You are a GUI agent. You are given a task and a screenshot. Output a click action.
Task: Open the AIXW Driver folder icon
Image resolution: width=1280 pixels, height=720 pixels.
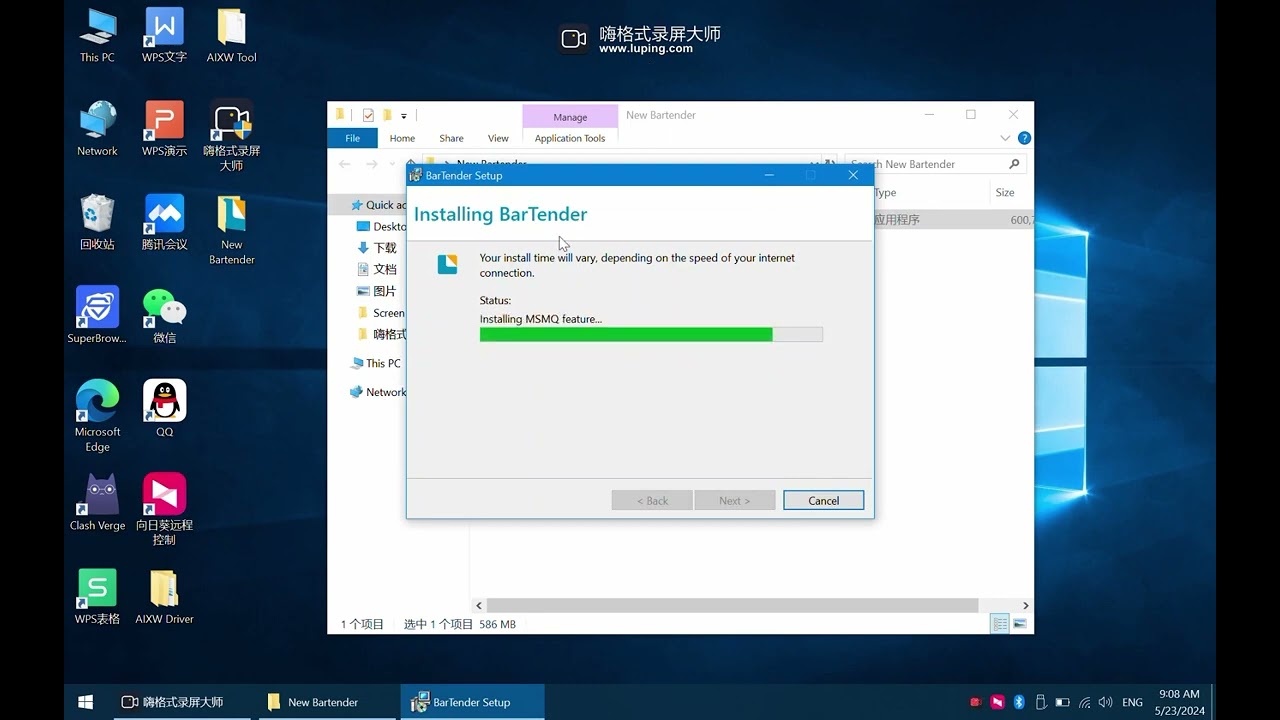[x=164, y=596]
